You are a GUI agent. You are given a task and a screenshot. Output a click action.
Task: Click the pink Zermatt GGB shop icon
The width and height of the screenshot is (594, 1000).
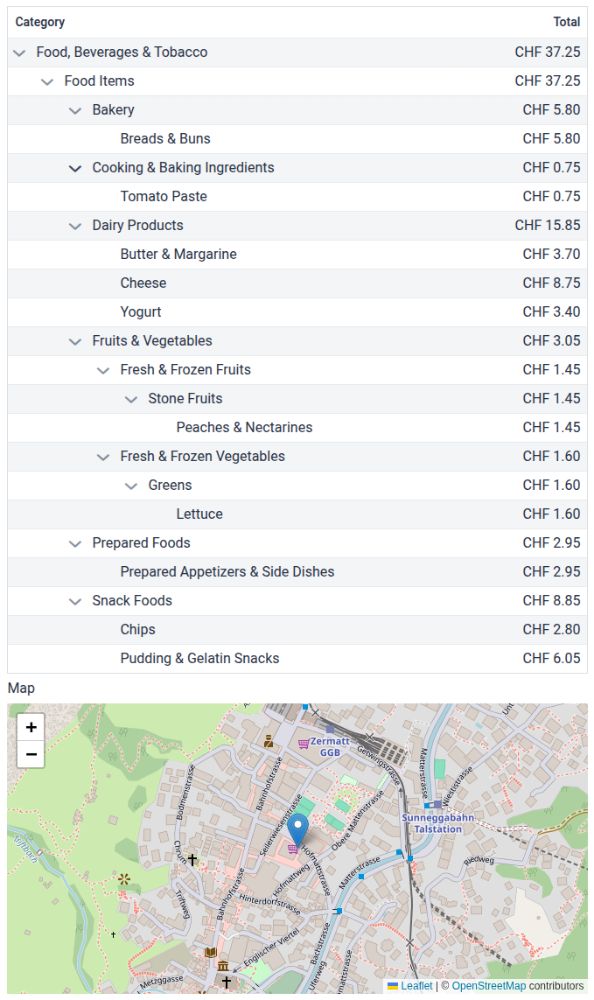click(304, 743)
